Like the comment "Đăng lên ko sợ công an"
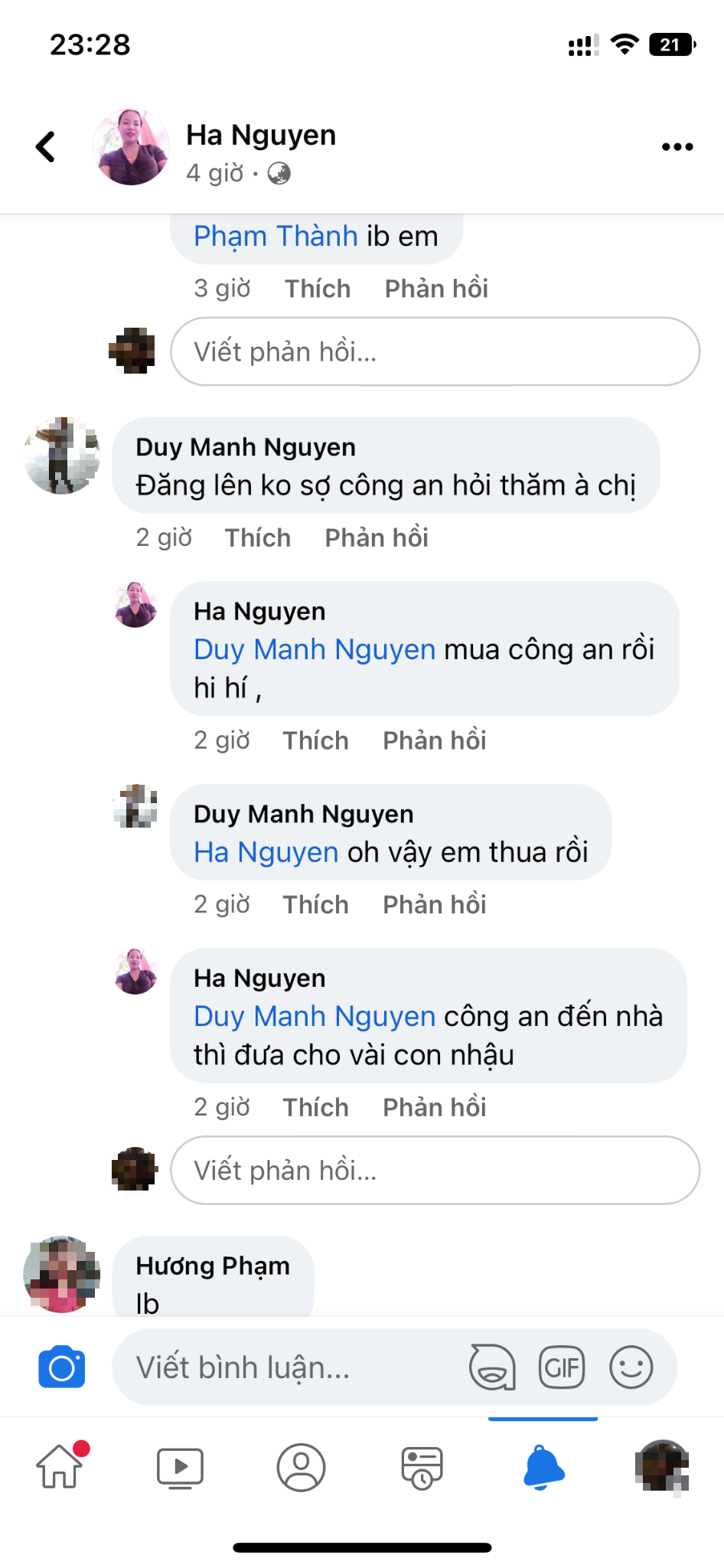The width and height of the screenshot is (724, 1568). tap(258, 538)
